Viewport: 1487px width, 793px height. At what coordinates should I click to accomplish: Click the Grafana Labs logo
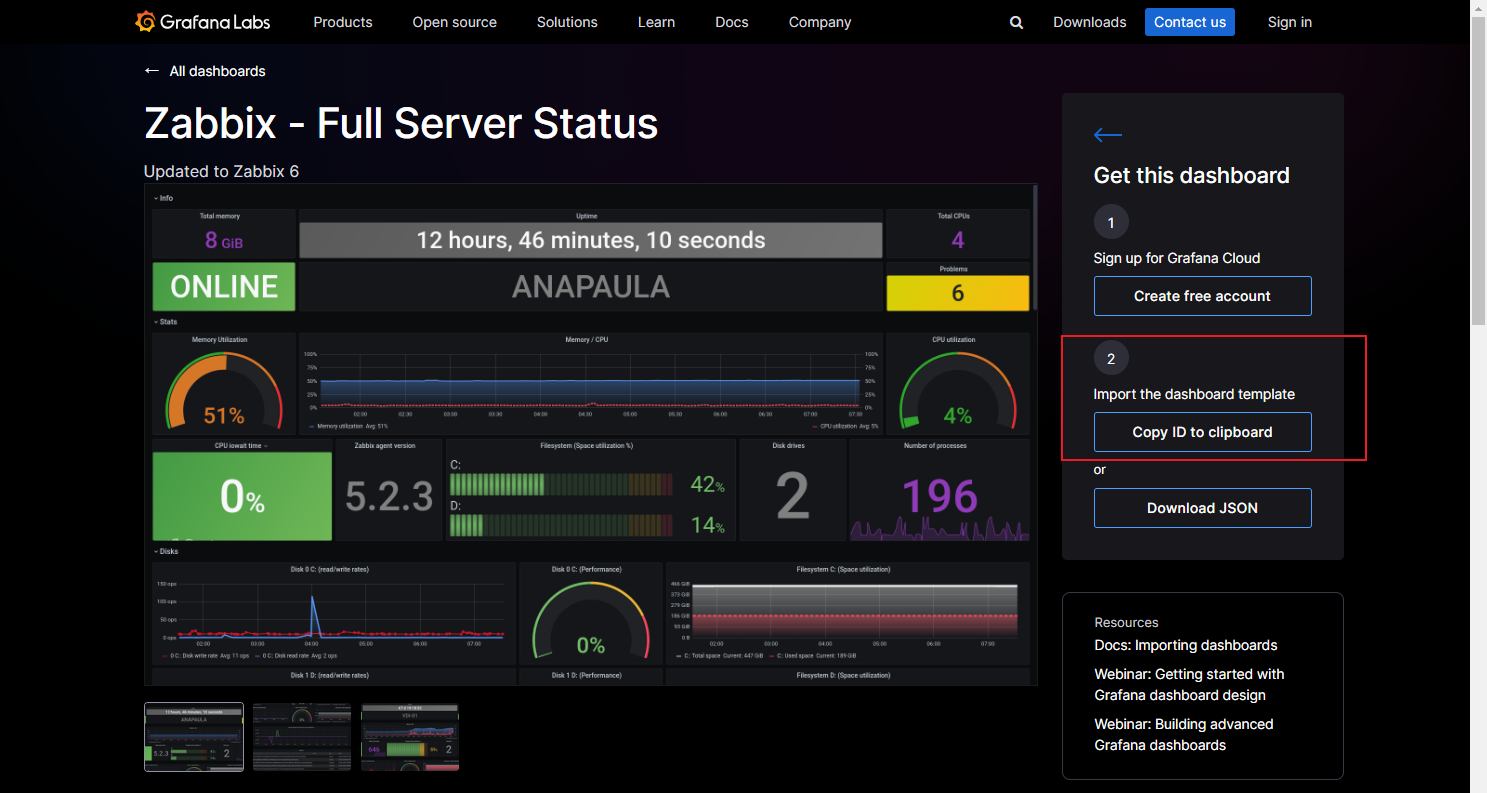pyautogui.click(x=203, y=22)
